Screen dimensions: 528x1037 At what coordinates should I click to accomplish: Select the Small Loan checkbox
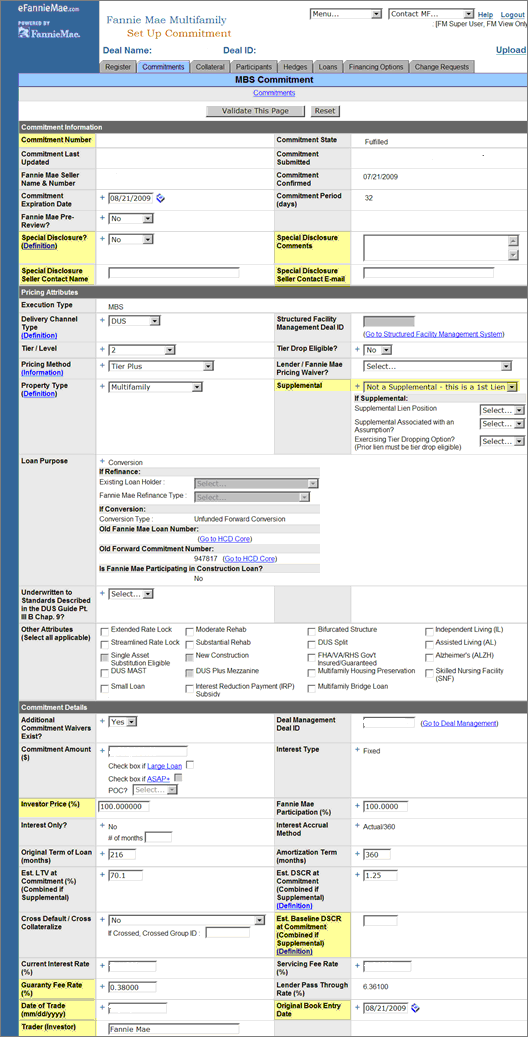(105, 688)
